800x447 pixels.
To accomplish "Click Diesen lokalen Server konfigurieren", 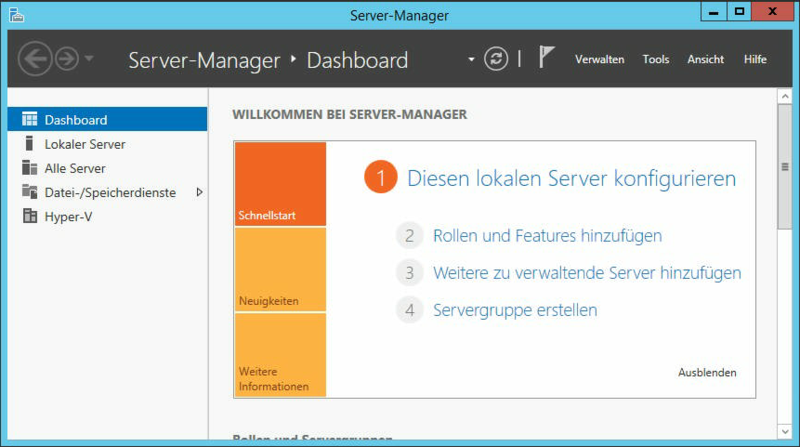I will click(x=571, y=178).
